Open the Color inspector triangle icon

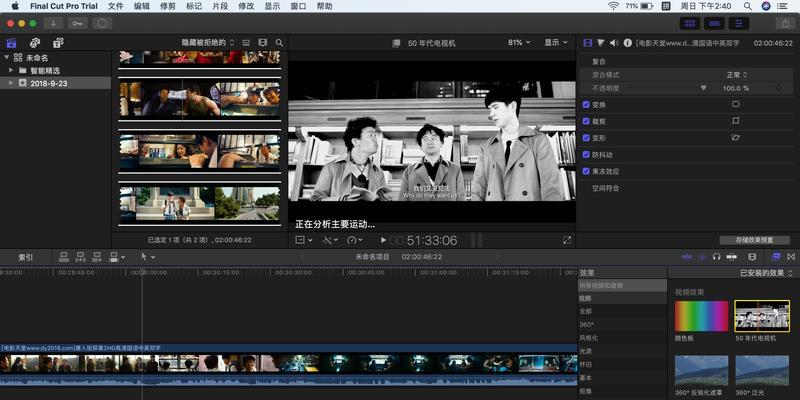[601, 43]
